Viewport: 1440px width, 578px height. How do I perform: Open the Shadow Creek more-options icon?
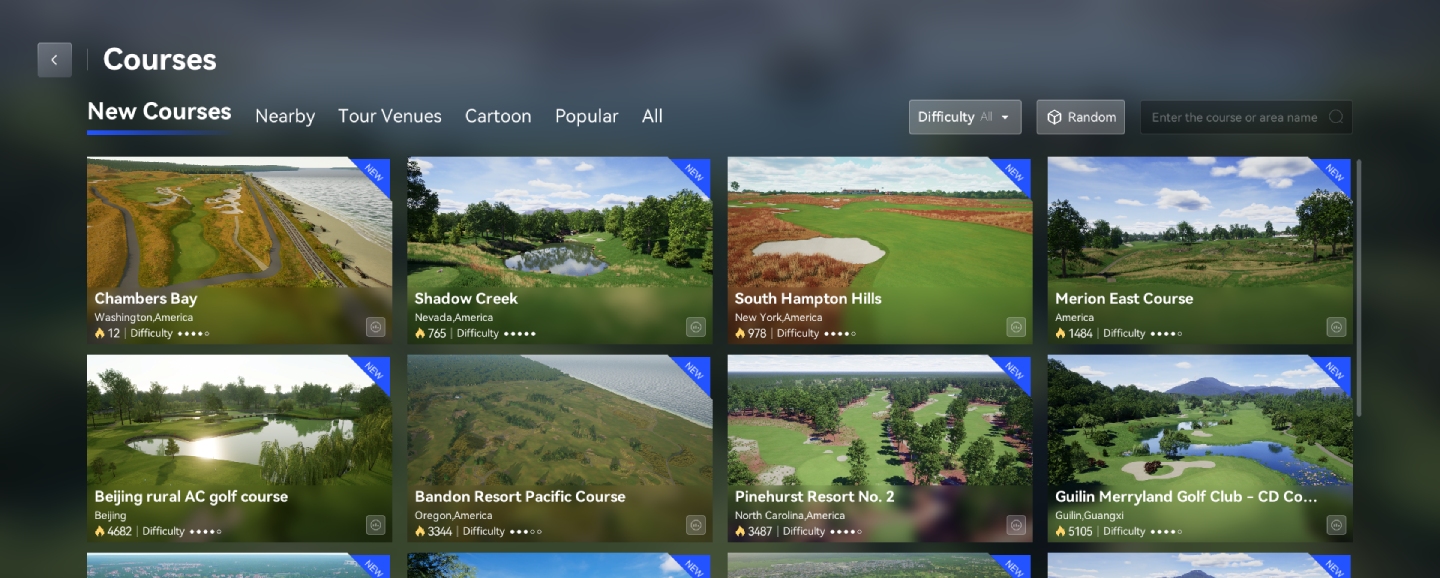point(696,327)
